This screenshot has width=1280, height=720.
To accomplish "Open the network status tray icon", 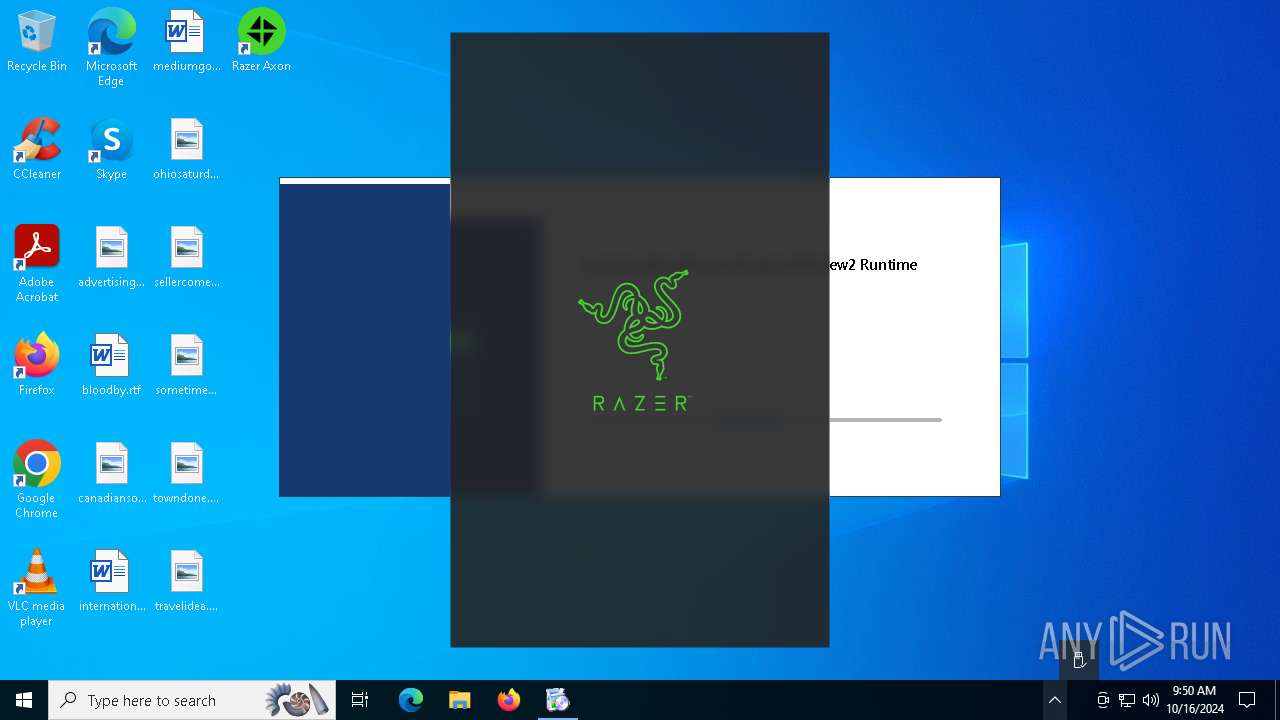I will [x=1127, y=700].
